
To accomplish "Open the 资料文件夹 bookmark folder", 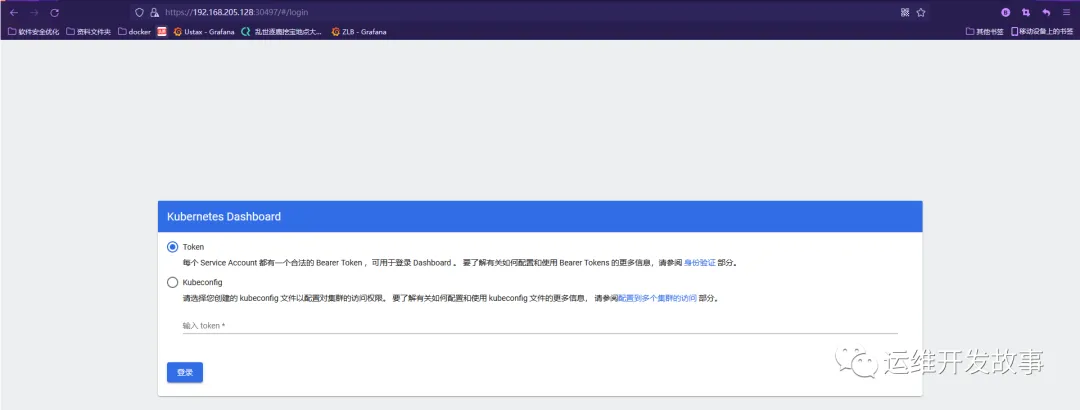I will point(88,32).
